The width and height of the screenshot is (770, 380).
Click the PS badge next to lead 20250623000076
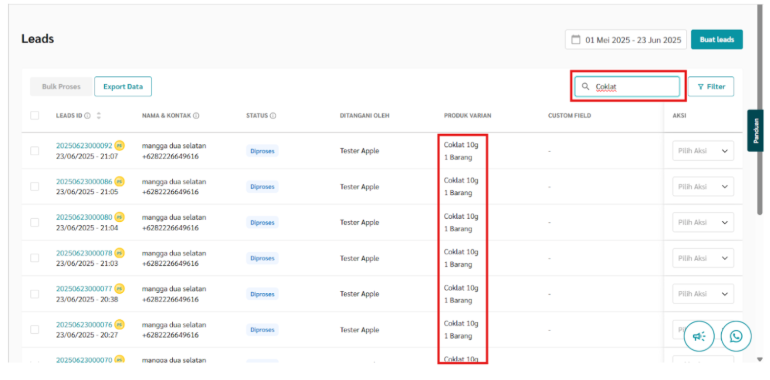pos(119,325)
